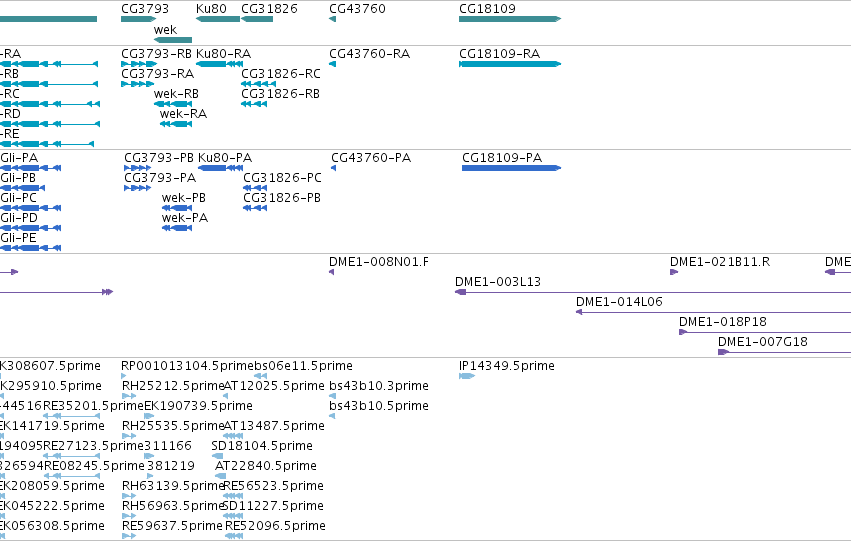Click the bs43b10.5prime EST label
The height and width of the screenshot is (541, 851).
click(379, 406)
